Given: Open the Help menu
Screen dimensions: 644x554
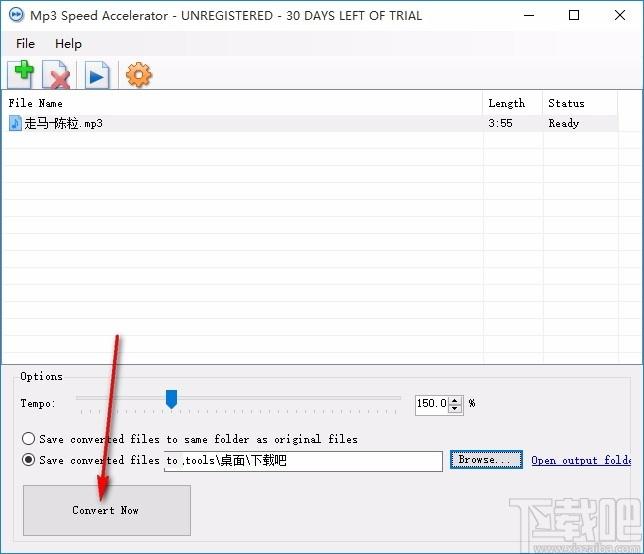Looking at the screenshot, I should pyautogui.click(x=68, y=44).
